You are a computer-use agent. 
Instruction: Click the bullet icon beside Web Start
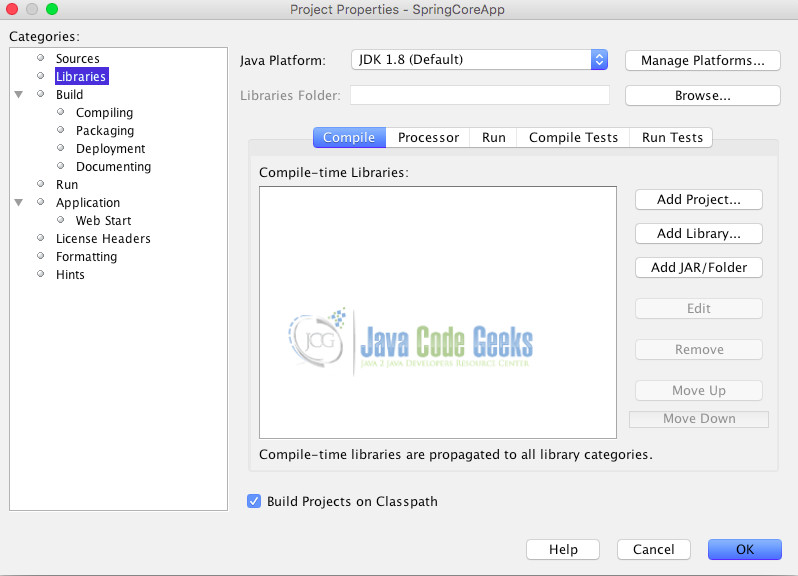[61, 220]
